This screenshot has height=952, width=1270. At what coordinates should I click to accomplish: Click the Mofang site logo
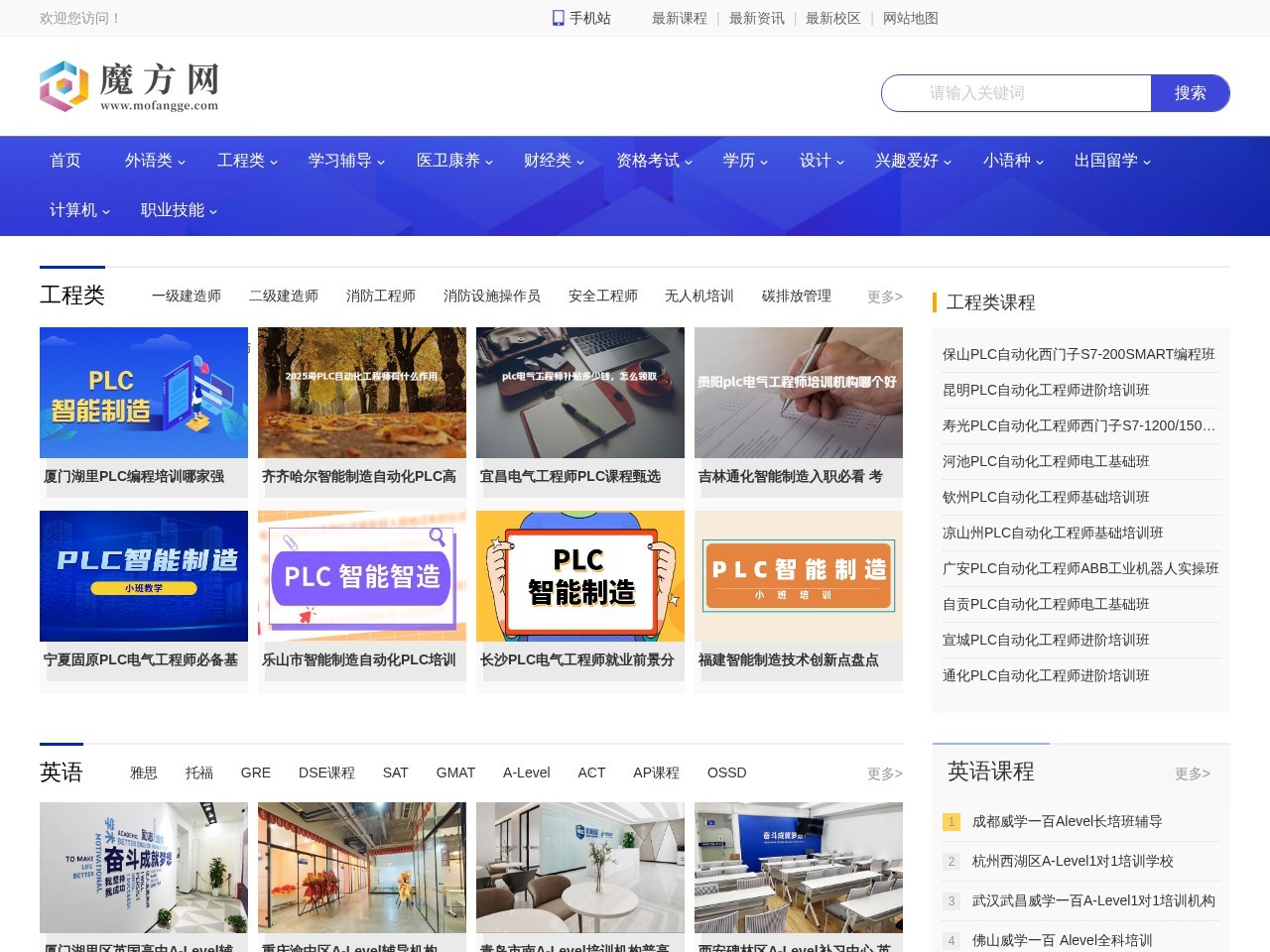pyautogui.click(x=129, y=86)
